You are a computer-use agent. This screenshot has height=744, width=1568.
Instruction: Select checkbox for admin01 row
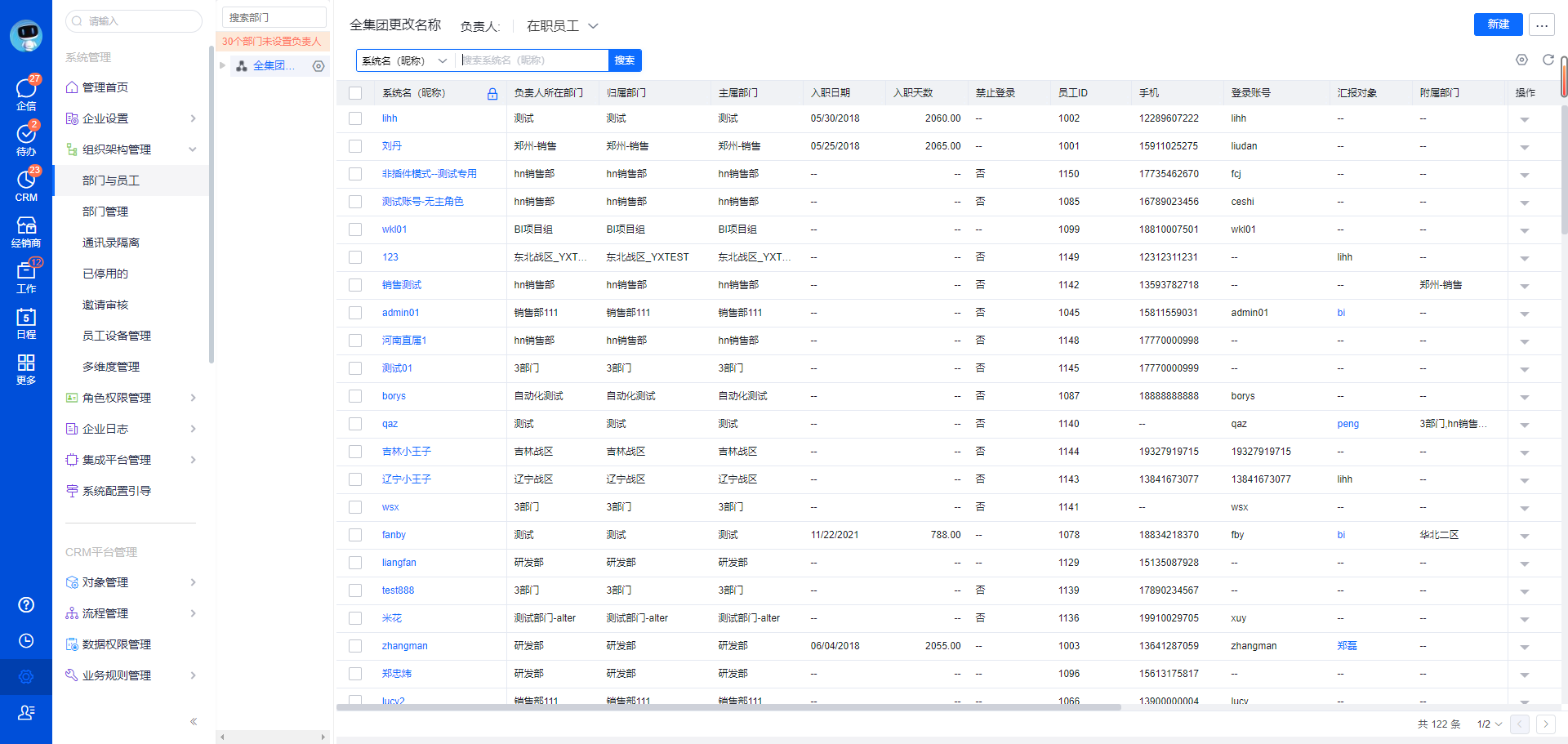(x=355, y=313)
